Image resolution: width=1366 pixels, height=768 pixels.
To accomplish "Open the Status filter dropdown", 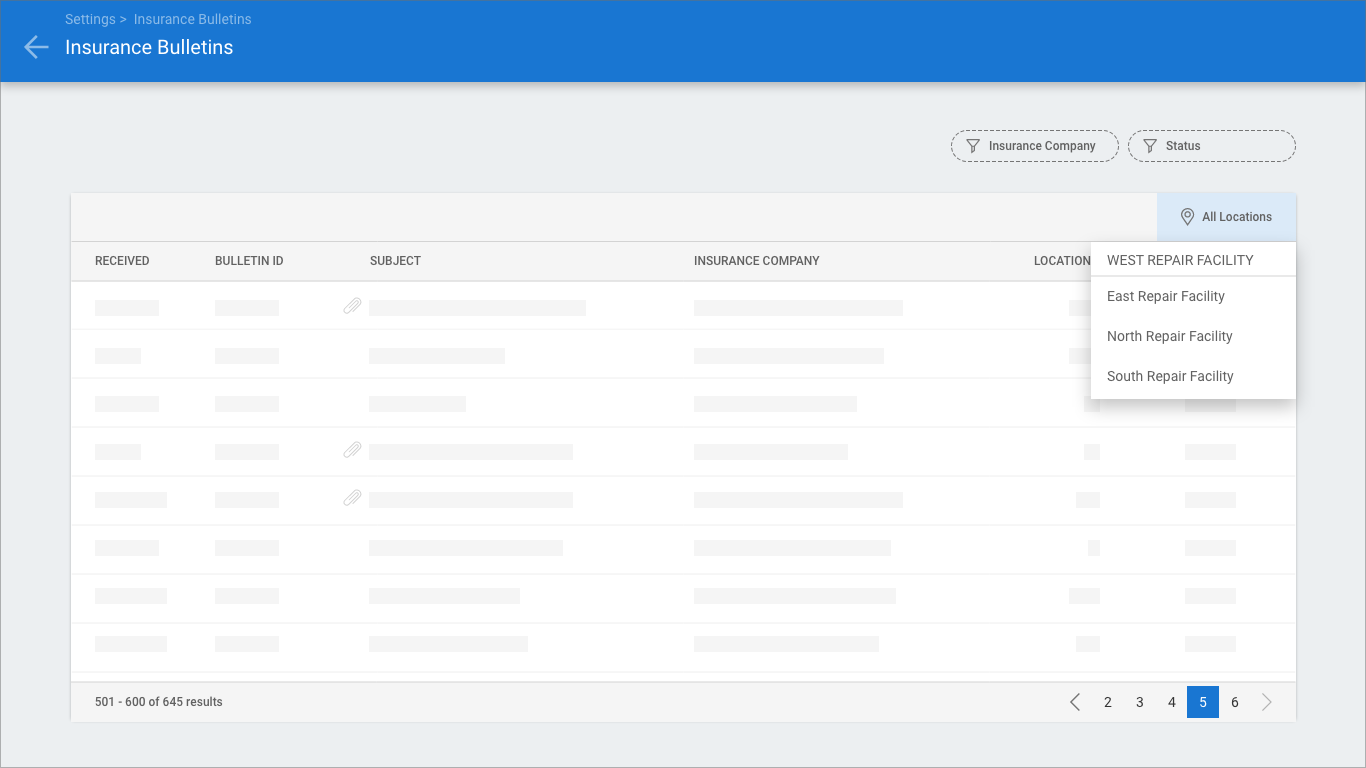I will point(1211,146).
